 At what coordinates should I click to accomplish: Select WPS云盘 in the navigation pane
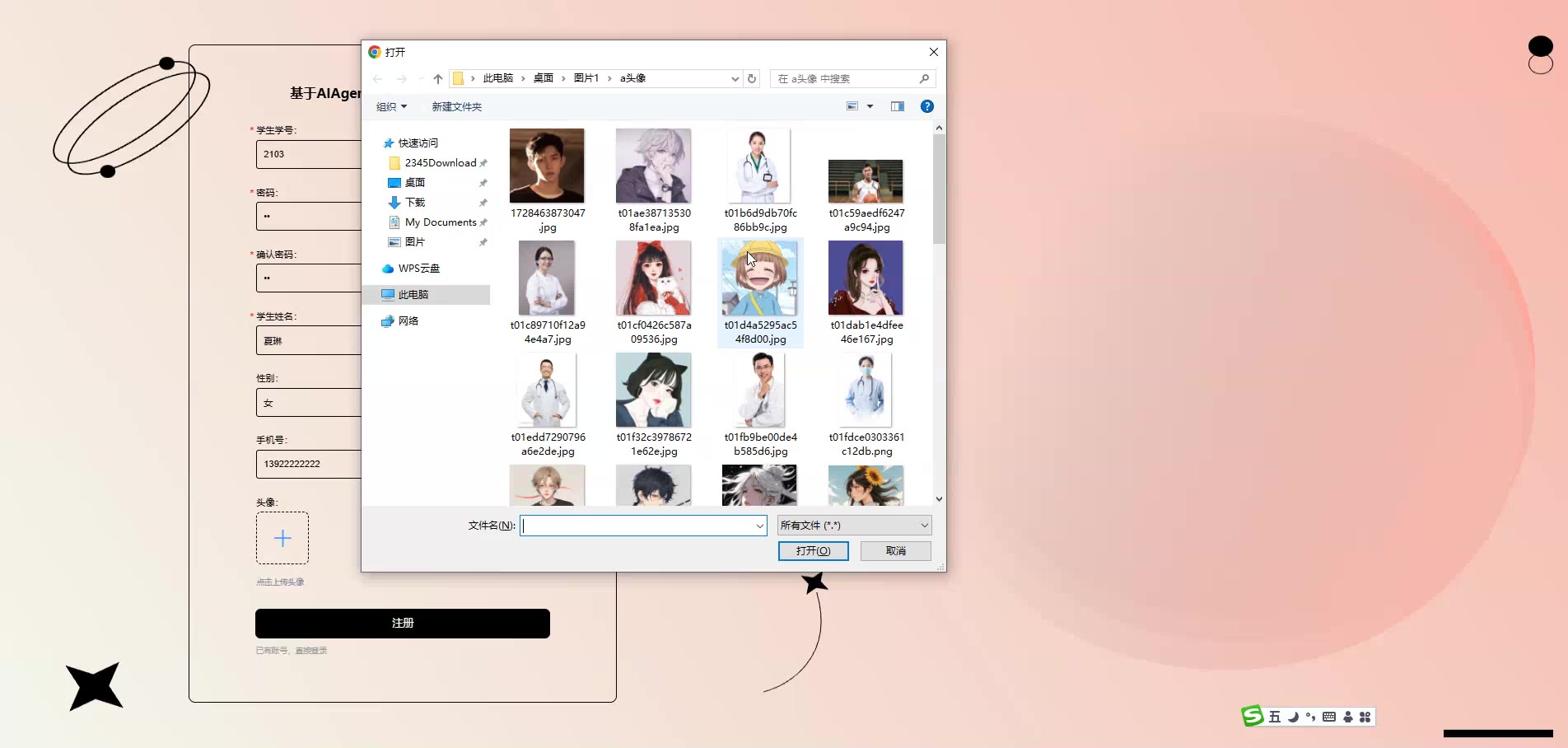(418, 269)
